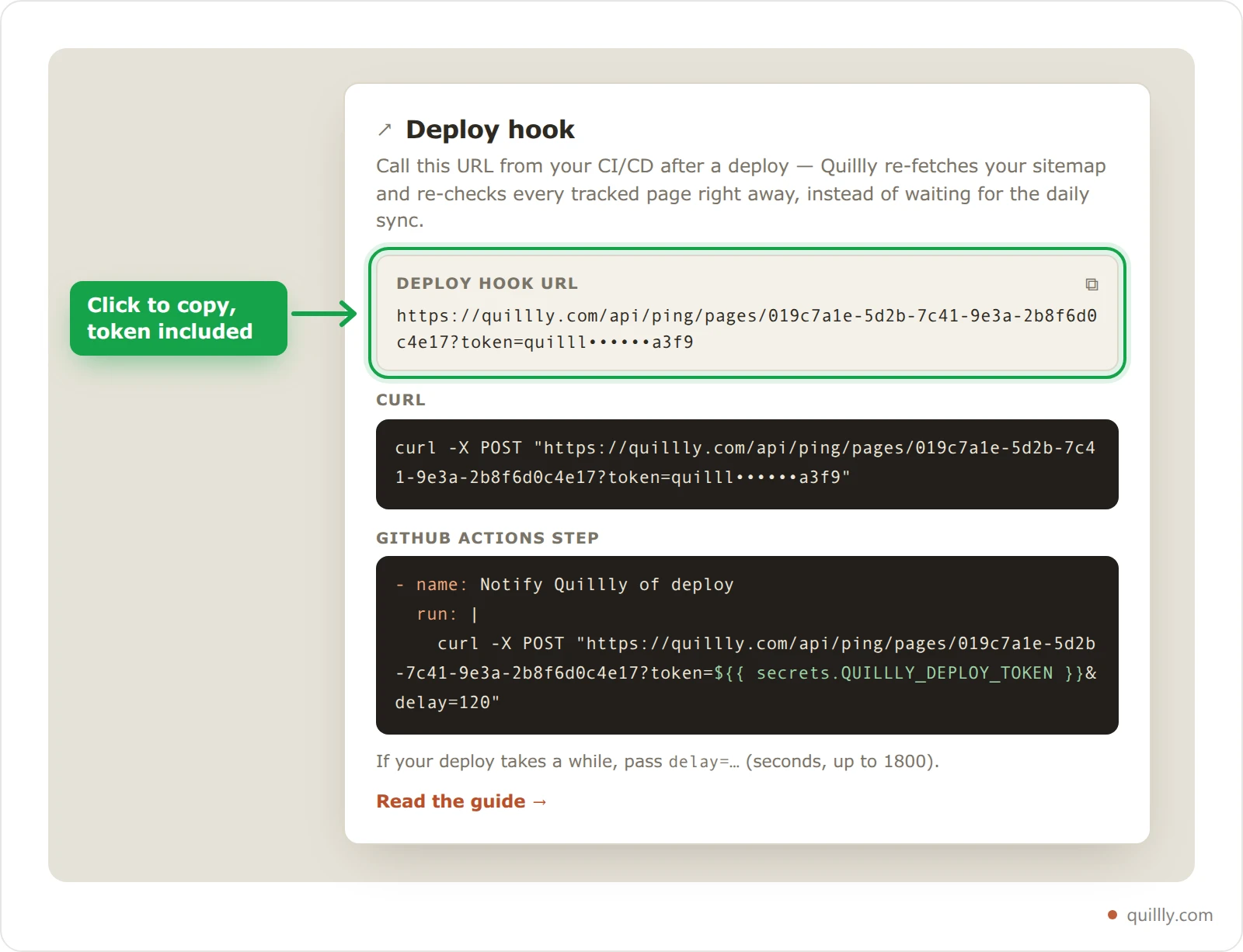The image size is (1243, 952).
Task: Click the GITHUB ACTIONS STEP label
Action: click(487, 538)
